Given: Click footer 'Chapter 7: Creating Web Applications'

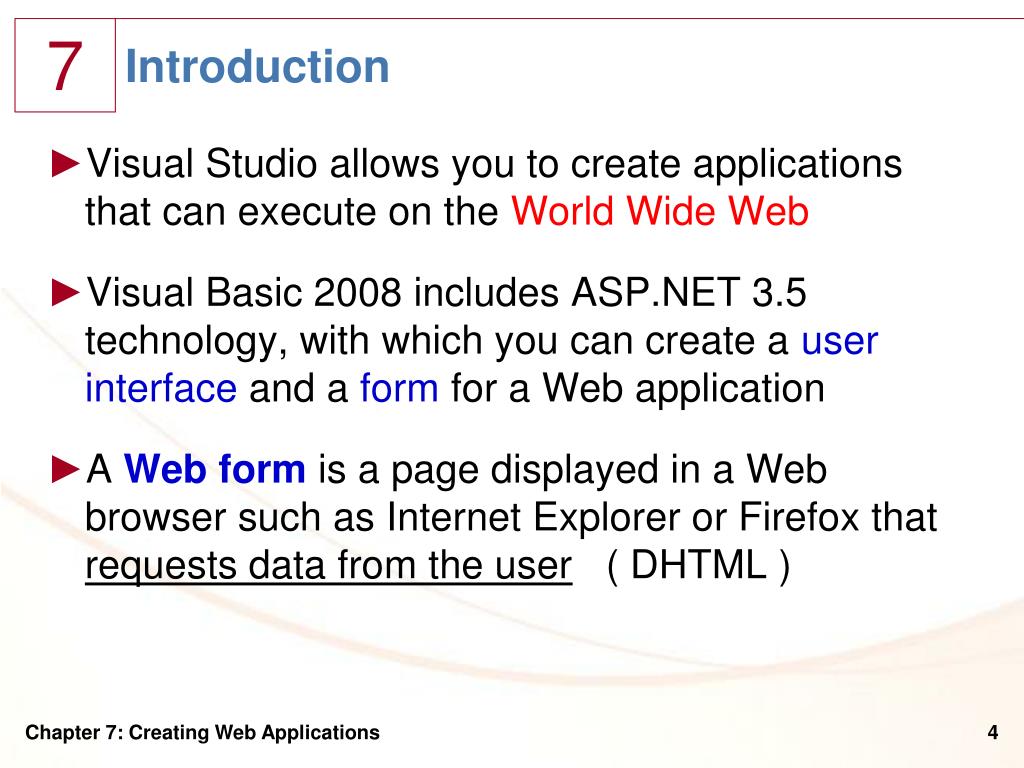Looking at the screenshot, I should 202,733.
